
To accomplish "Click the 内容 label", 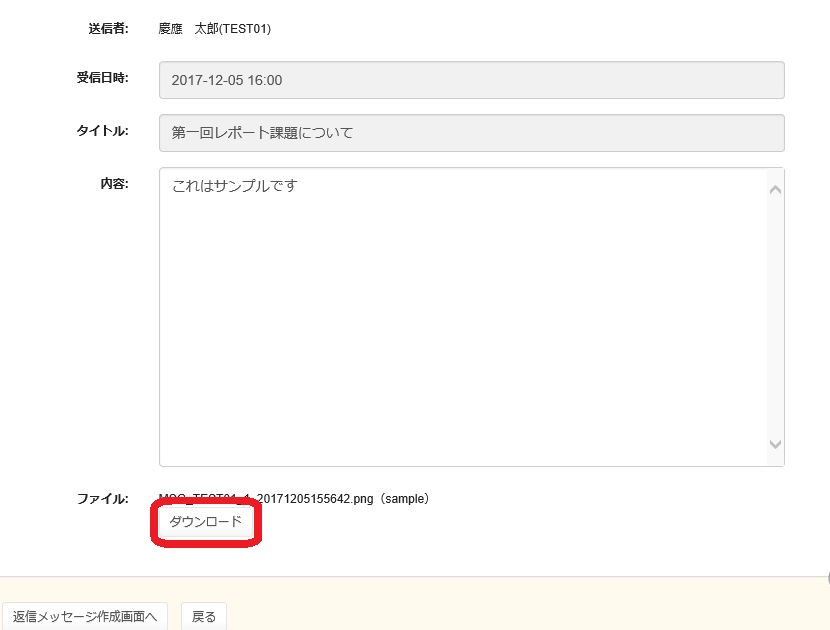I will pyautogui.click(x=114, y=183).
